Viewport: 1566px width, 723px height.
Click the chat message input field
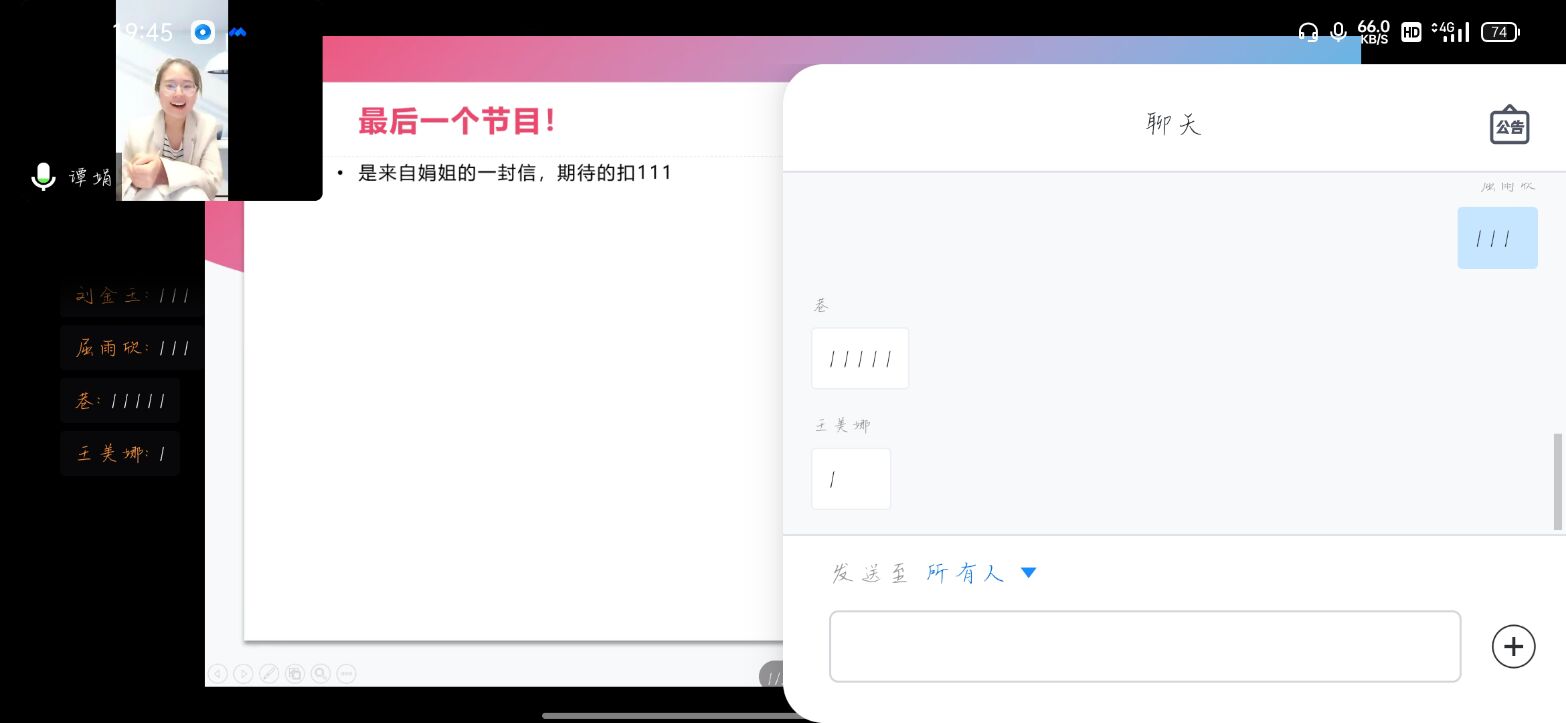[x=1145, y=646]
